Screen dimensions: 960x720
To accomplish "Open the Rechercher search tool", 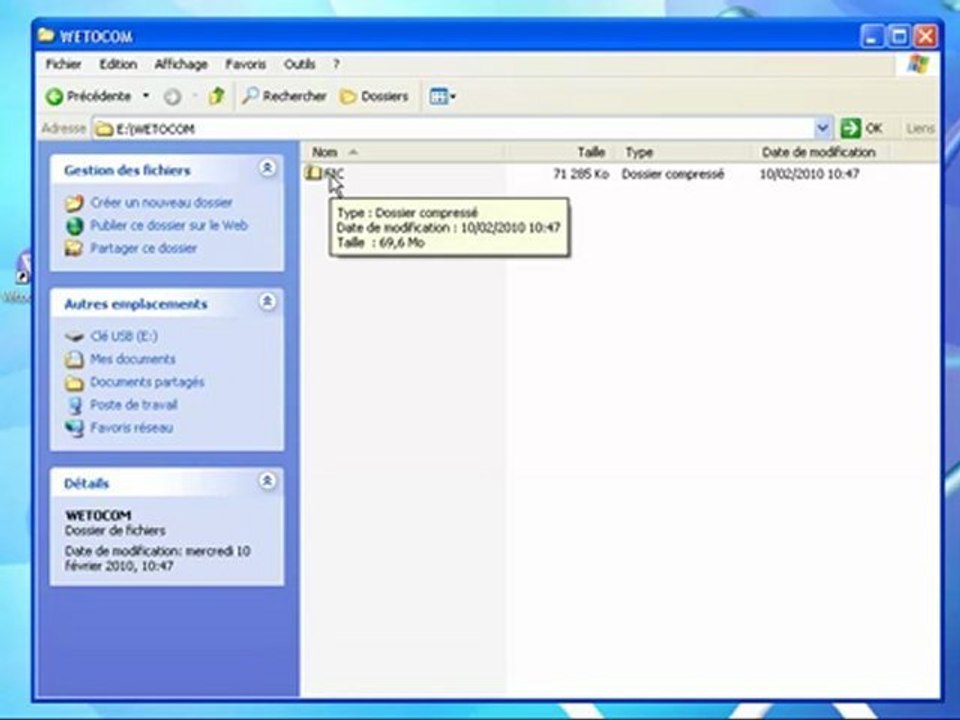I will pos(284,96).
